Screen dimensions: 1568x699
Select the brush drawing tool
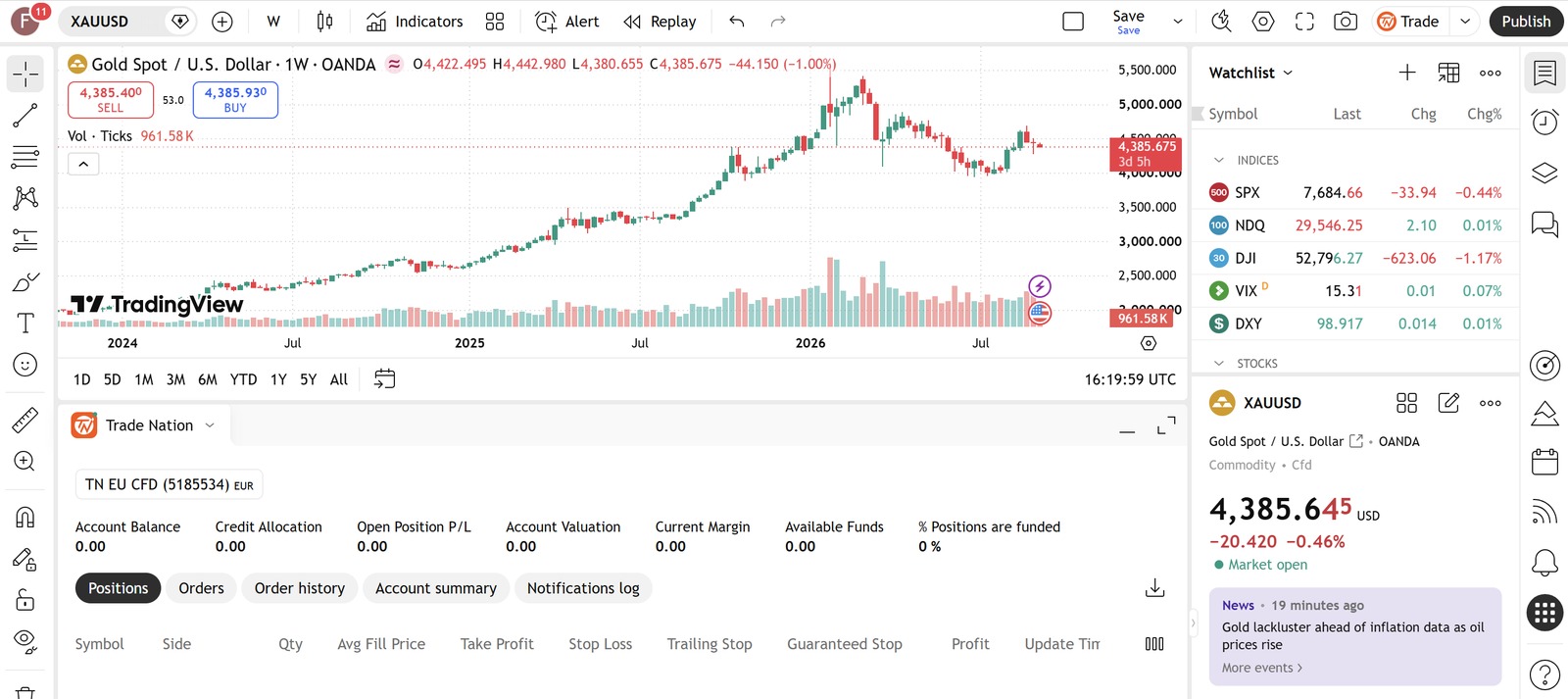pyautogui.click(x=24, y=282)
